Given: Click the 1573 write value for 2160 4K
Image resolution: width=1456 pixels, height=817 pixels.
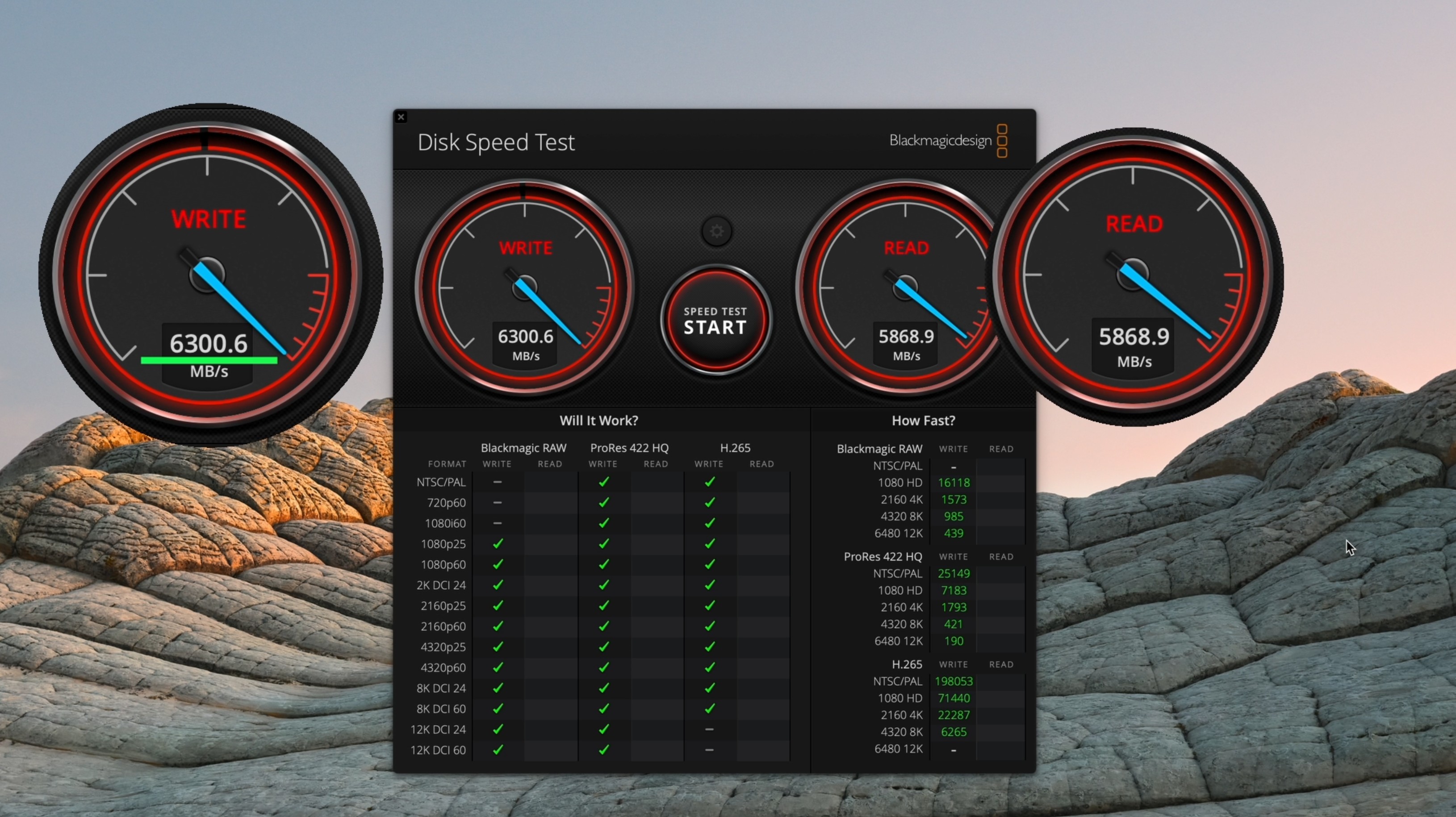Looking at the screenshot, I should click(954, 500).
